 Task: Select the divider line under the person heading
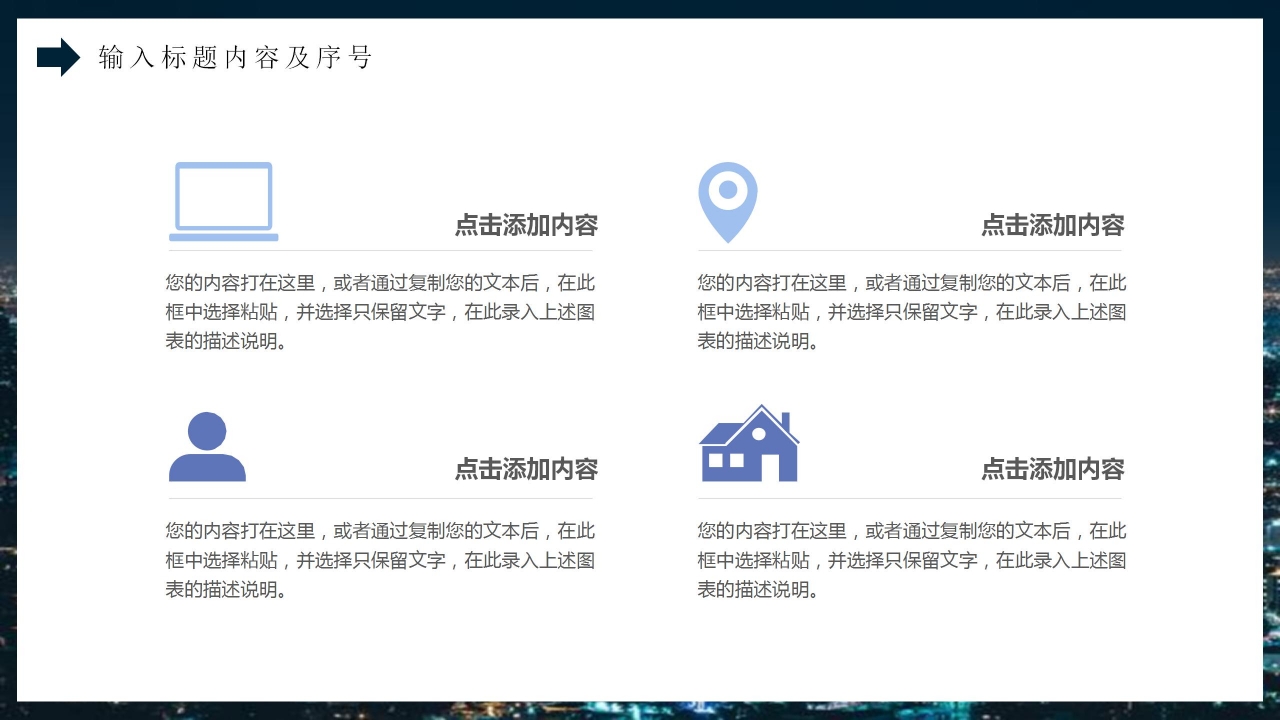(x=380, y=498)
